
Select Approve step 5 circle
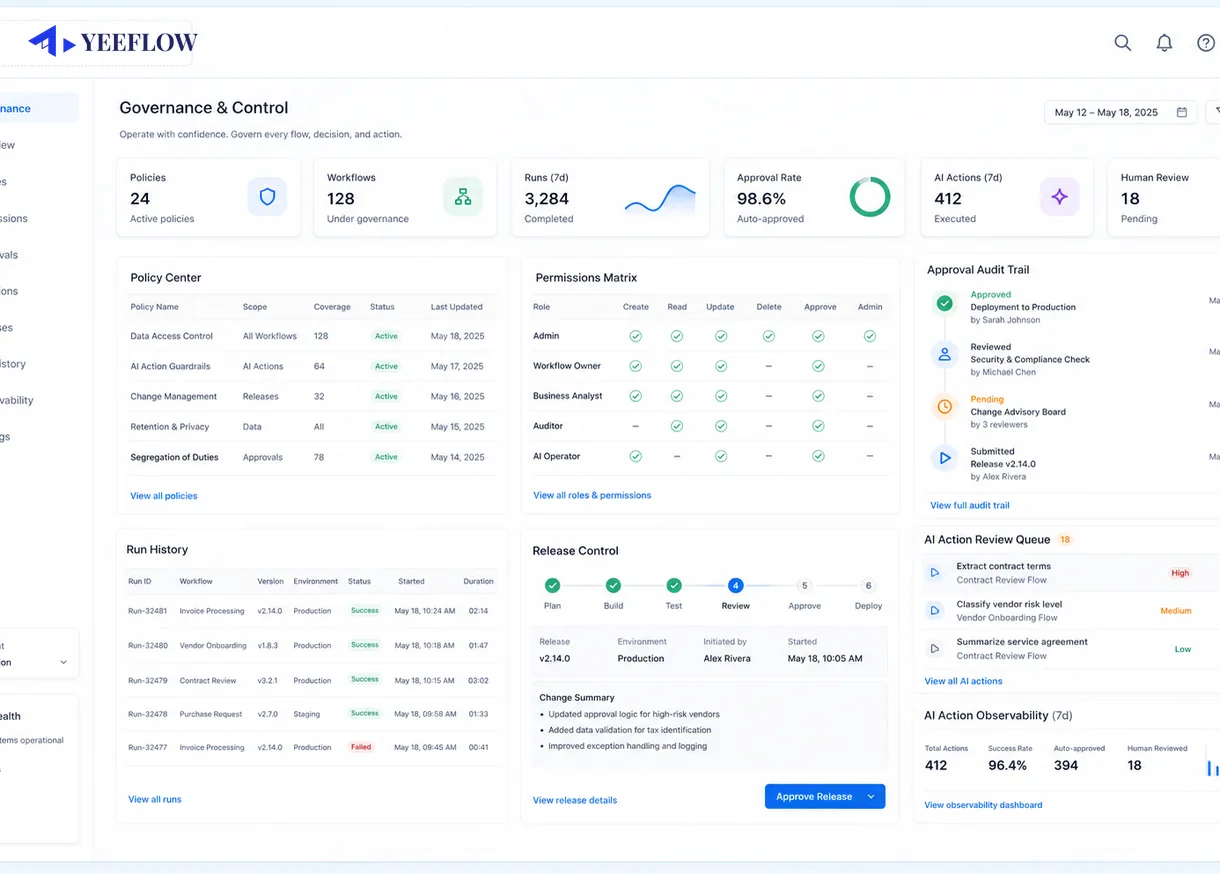pyautogui.click(x=805, y=585)
